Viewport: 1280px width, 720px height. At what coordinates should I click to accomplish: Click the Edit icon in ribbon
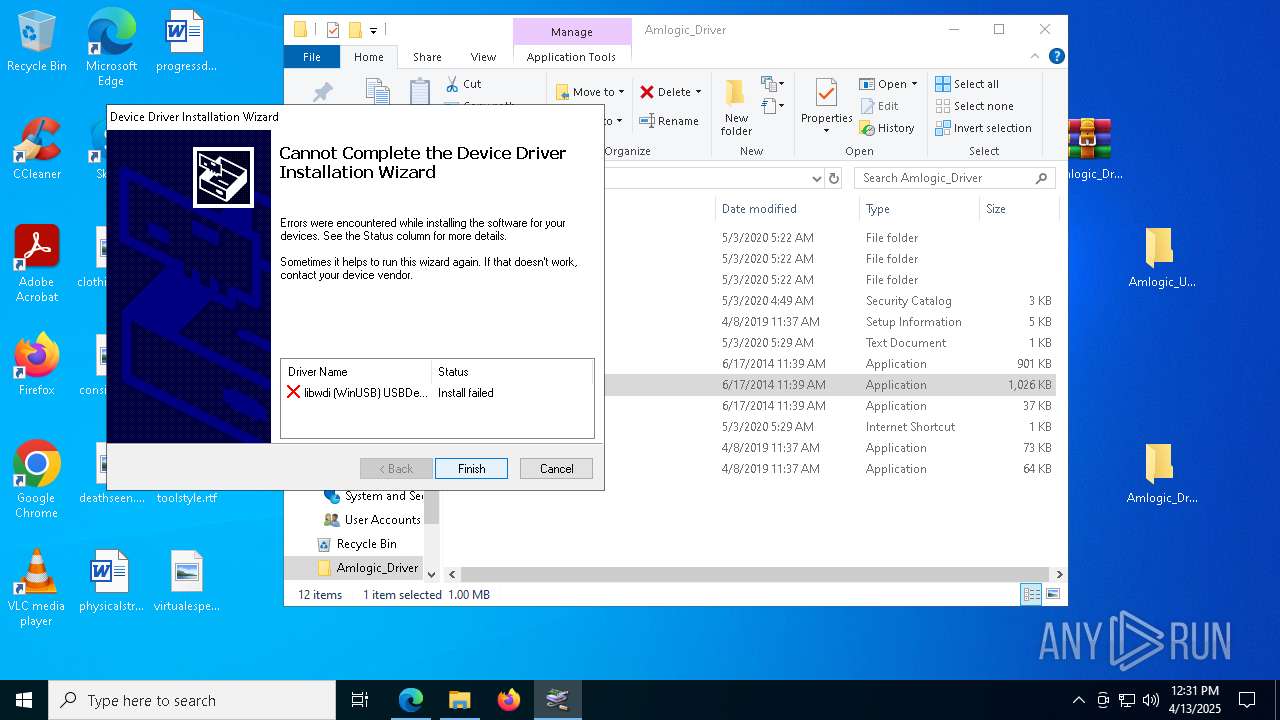tap(867, 106)
